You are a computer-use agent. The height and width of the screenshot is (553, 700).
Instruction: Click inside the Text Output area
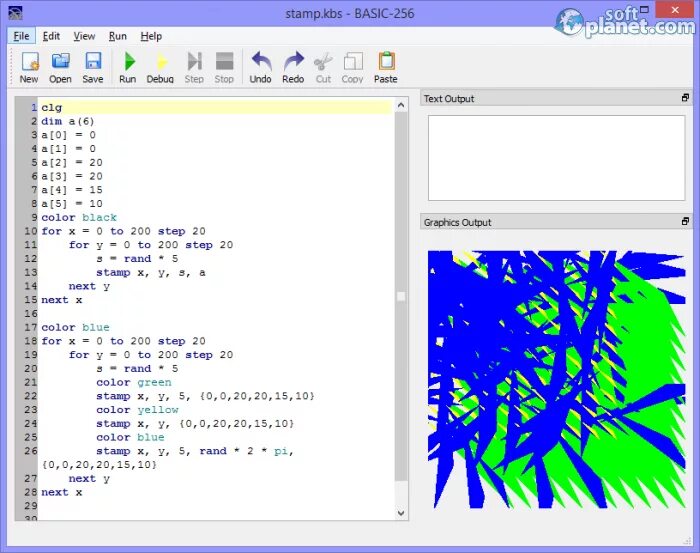click(556, 158)
